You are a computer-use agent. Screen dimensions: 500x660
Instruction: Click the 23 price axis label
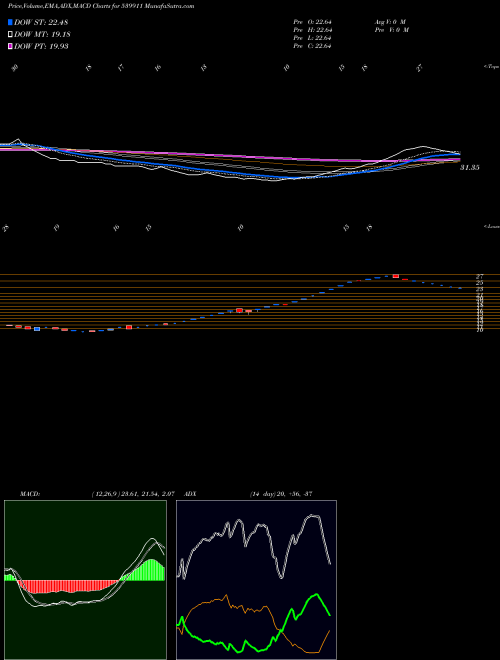click(x=479, y=290)
